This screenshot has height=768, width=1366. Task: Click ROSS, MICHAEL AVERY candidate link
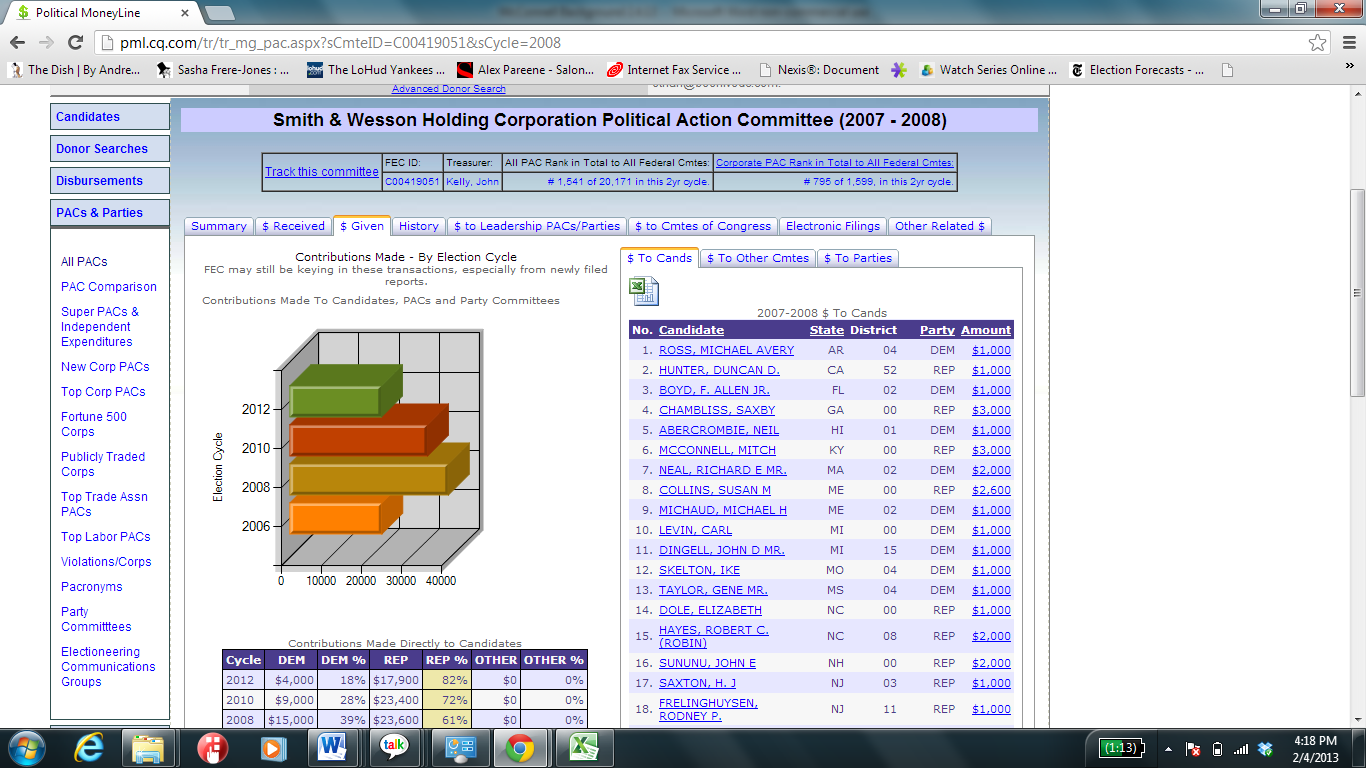(726, 350)
